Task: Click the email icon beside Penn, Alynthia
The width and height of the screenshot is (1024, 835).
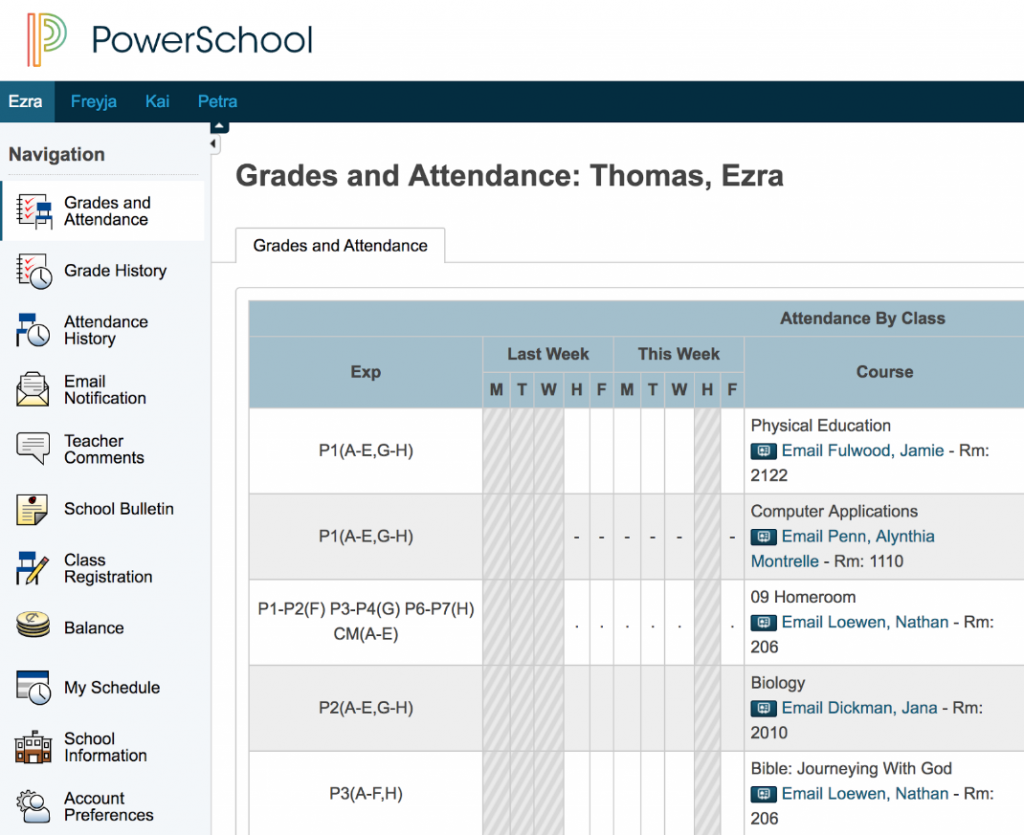Action: tap(763, 537)
